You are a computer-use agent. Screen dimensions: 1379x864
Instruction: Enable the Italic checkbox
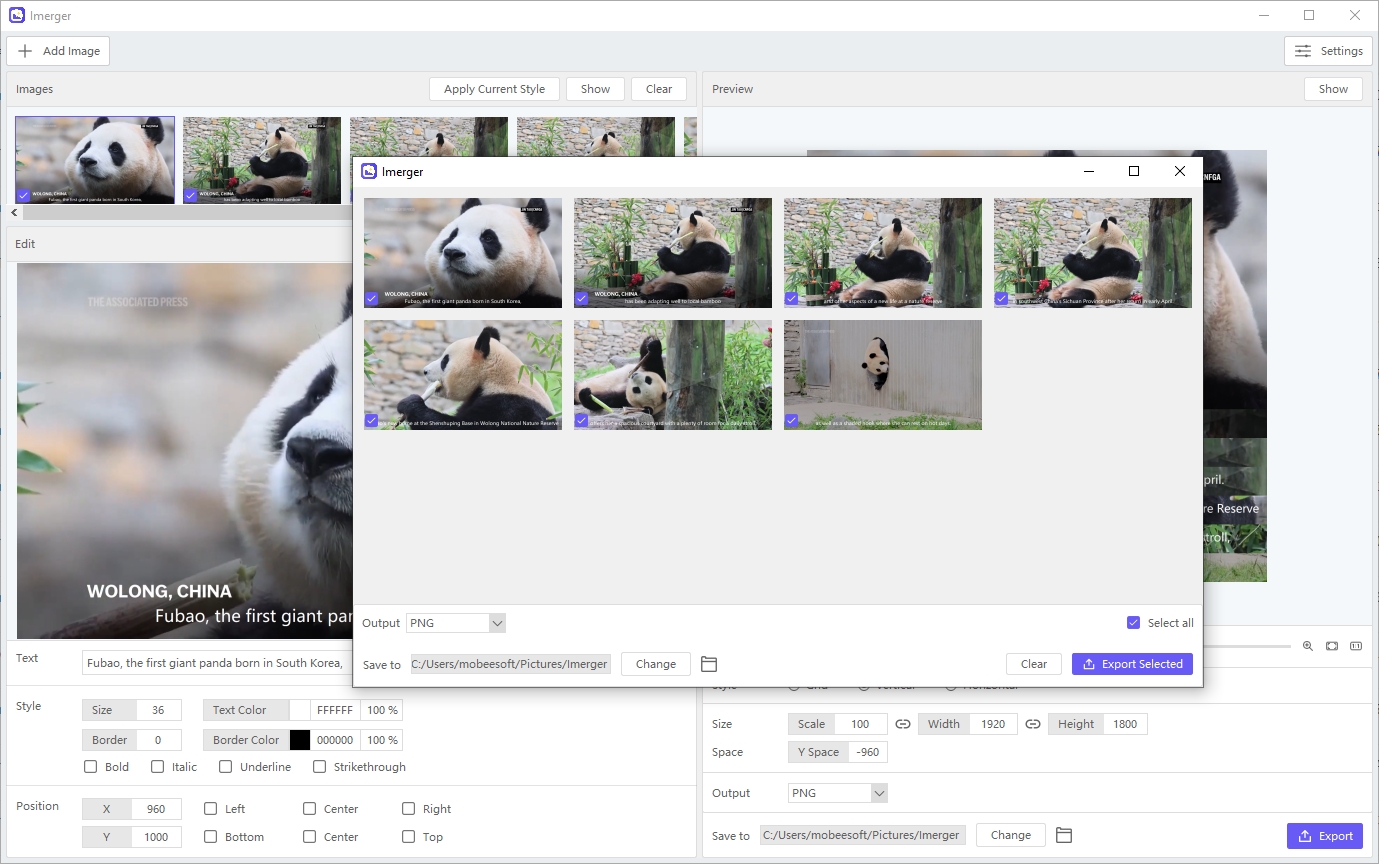tap(158, 767)
